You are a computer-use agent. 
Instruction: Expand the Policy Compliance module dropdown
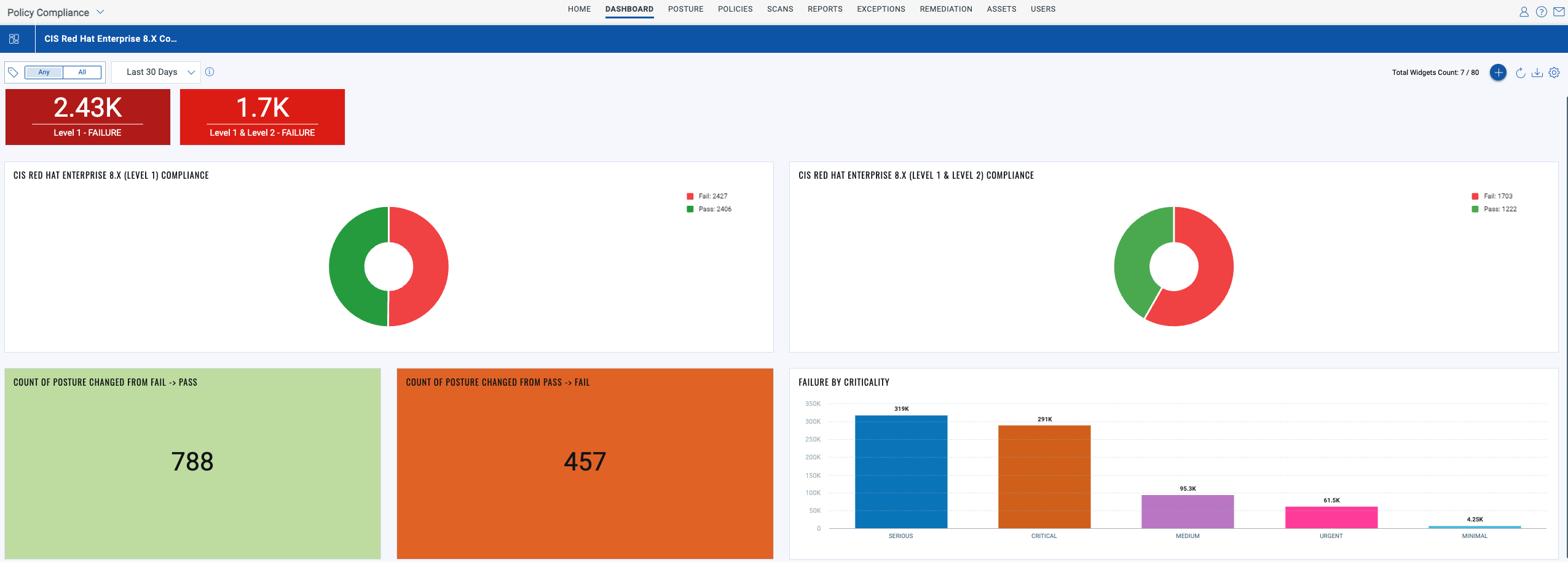pos(100,11)
